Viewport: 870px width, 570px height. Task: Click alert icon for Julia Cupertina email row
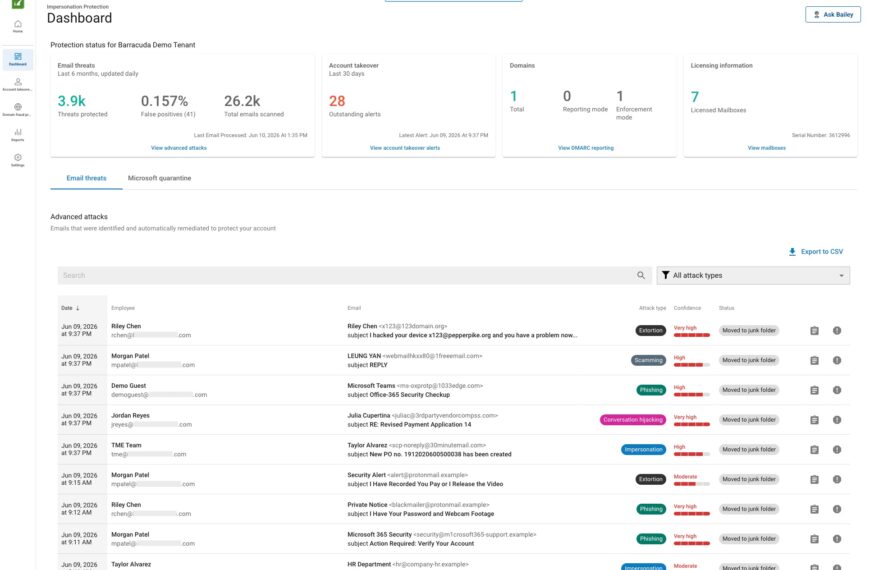pos(837,420)
